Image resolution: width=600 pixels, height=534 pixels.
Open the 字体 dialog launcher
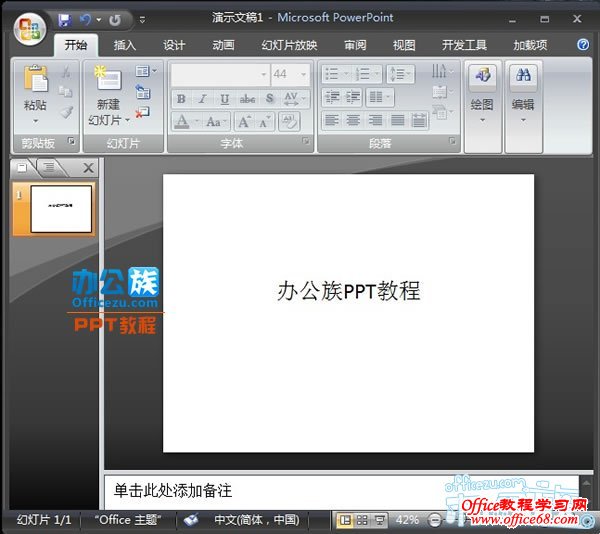click(x=305, y=142)
